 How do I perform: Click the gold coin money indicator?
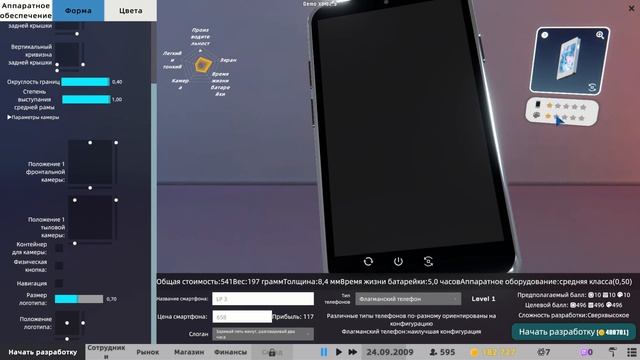(493, 352)
